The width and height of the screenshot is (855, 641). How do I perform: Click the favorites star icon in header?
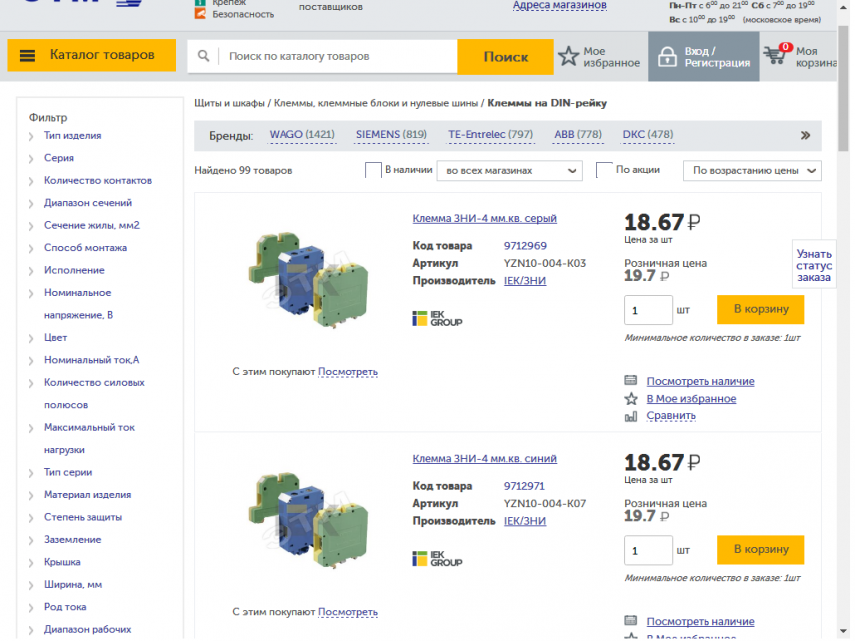click(x=568, y=56)
